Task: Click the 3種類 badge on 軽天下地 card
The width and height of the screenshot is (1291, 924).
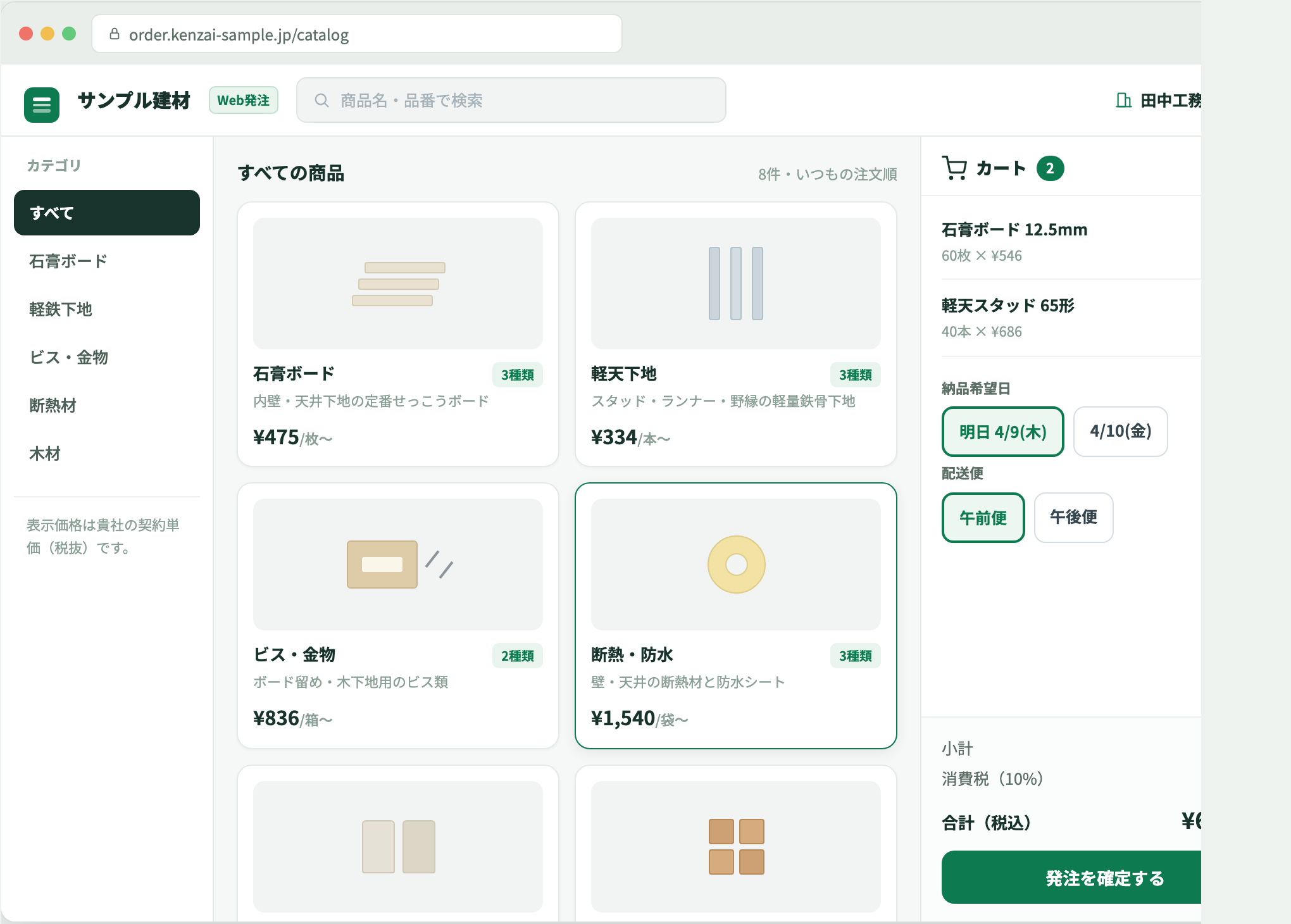Action: click(856, 375)
